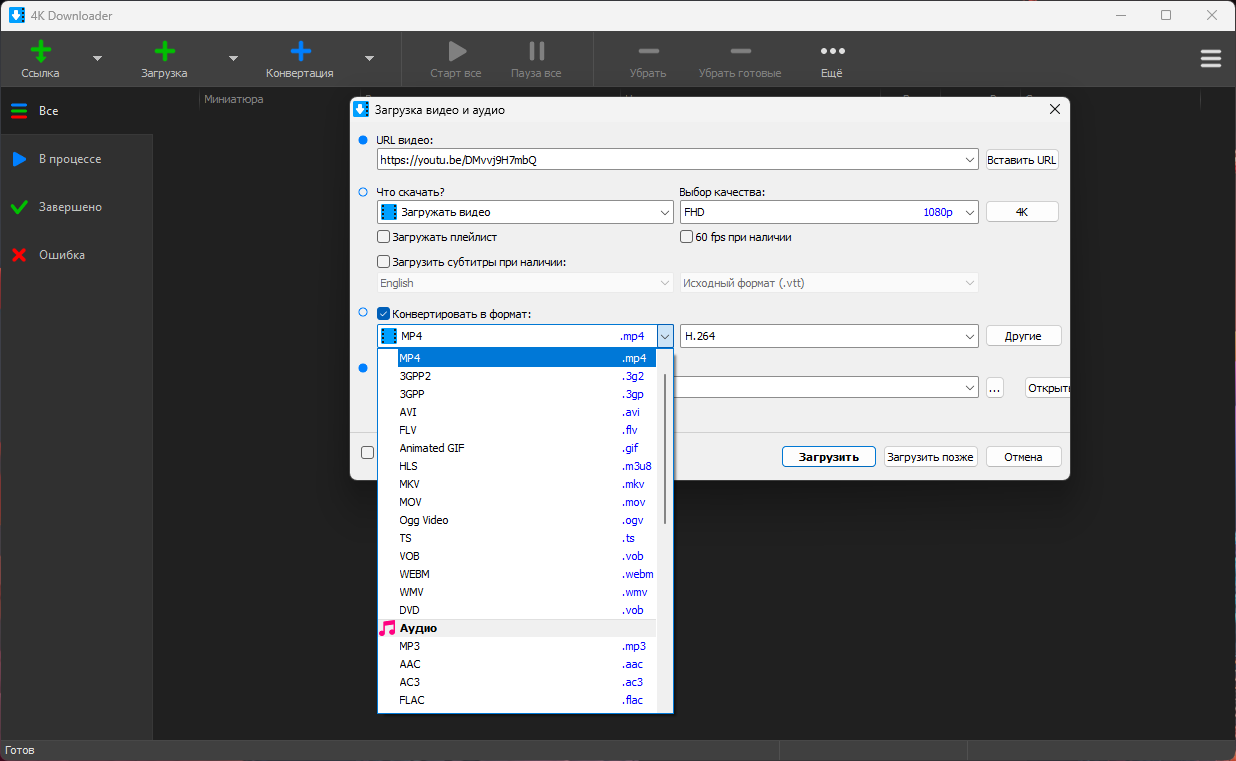Switch to Ошибка filter
The width and height of the screenshot is (1236, 761).
point(77,255)
